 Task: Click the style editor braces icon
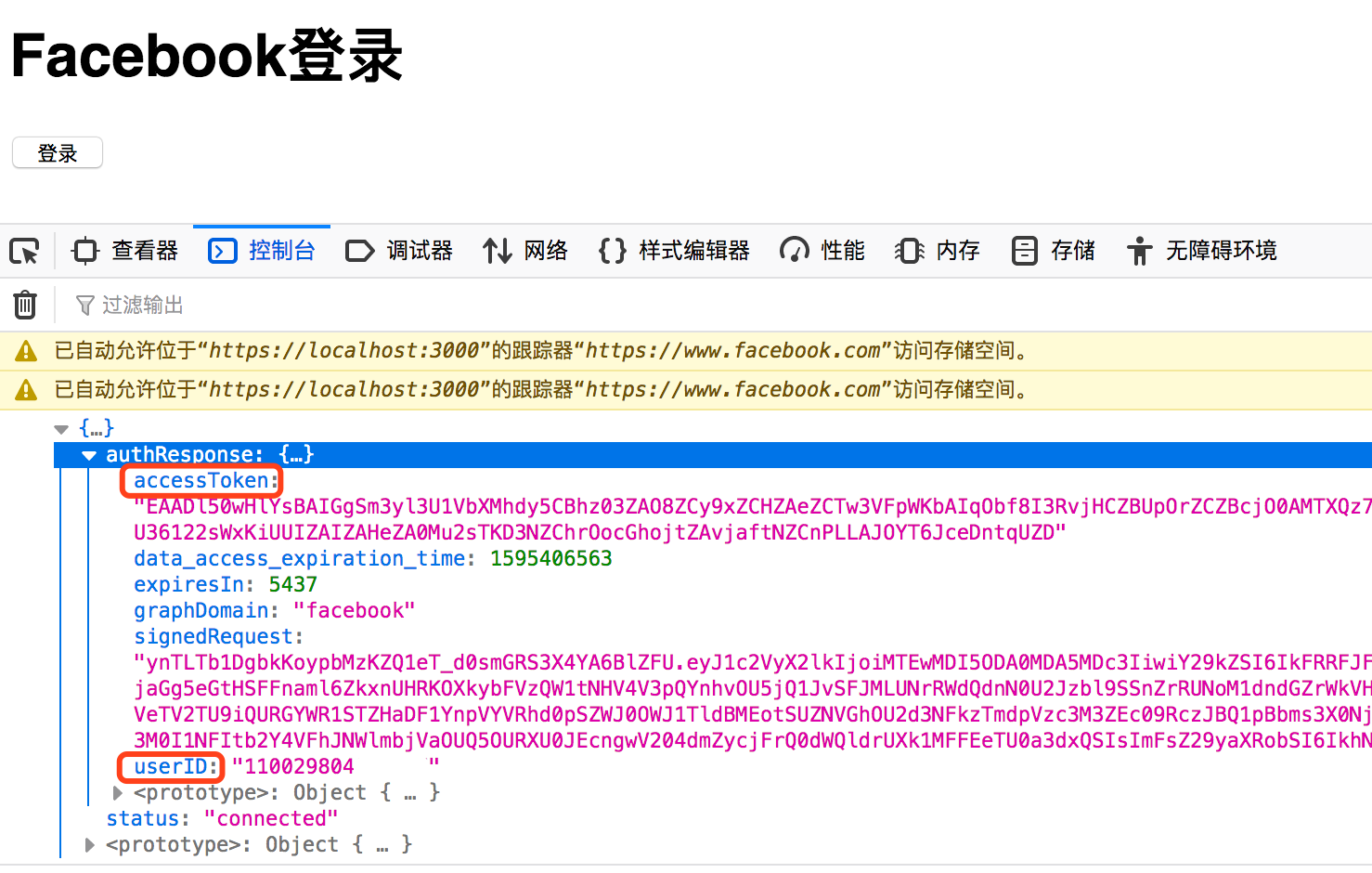point(612,251)
